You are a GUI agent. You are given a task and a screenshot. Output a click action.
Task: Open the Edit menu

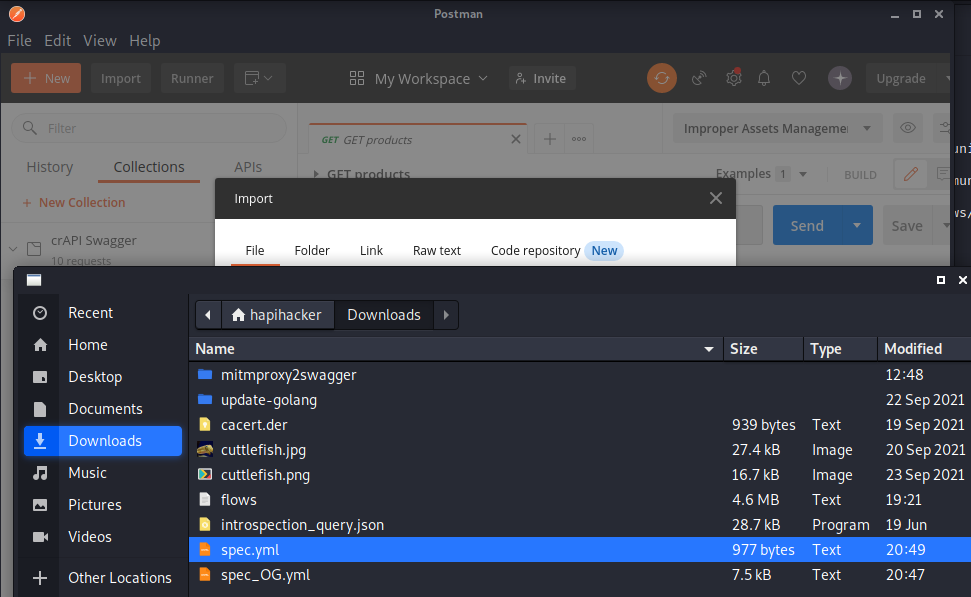pos(57,41)
